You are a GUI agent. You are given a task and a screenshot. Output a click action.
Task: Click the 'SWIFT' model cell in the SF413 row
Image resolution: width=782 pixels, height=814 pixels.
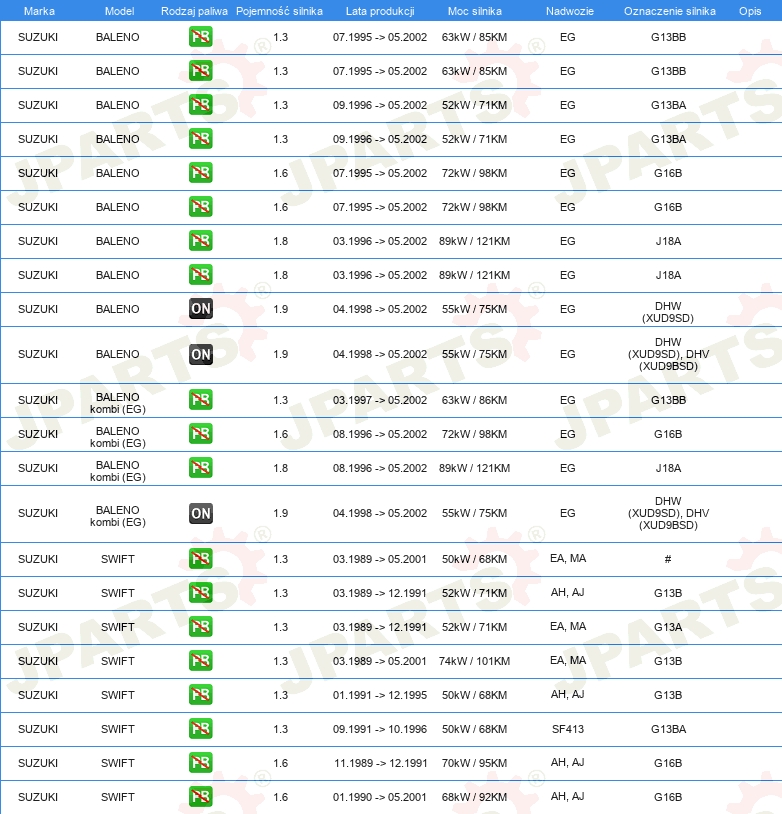tap(118, 729)
